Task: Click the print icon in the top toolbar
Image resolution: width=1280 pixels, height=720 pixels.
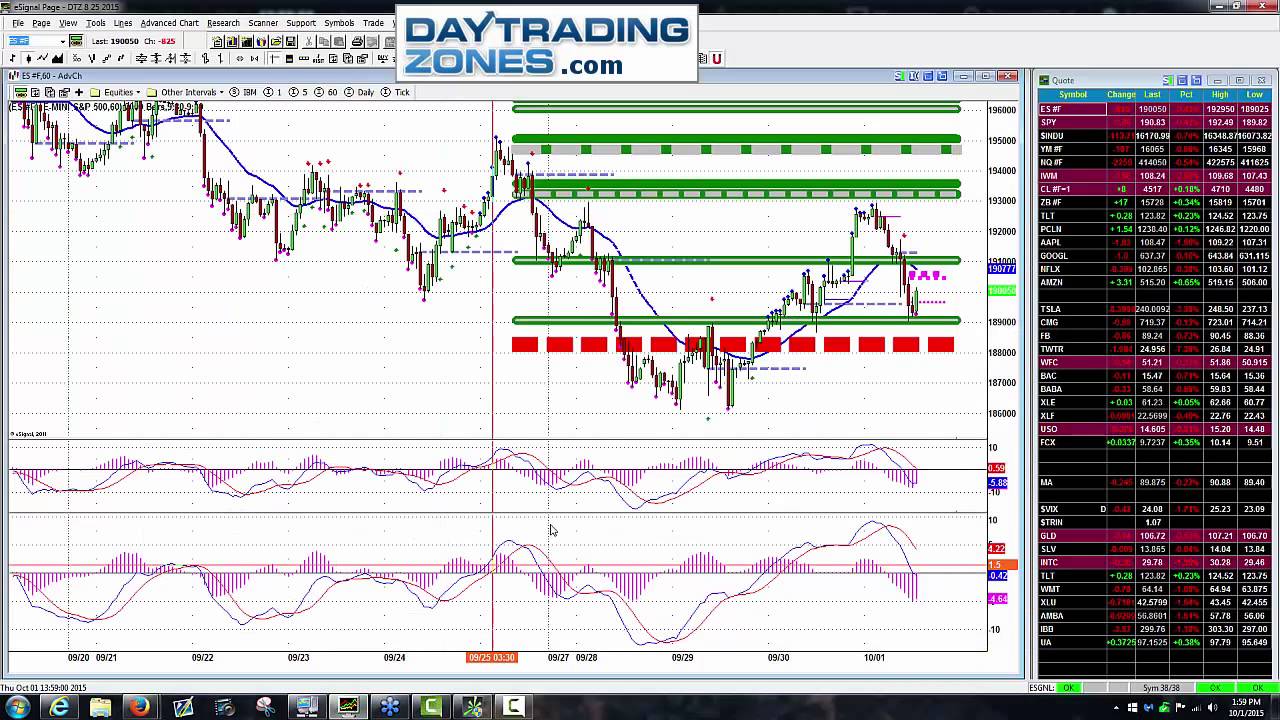Action: coord(358,41)
